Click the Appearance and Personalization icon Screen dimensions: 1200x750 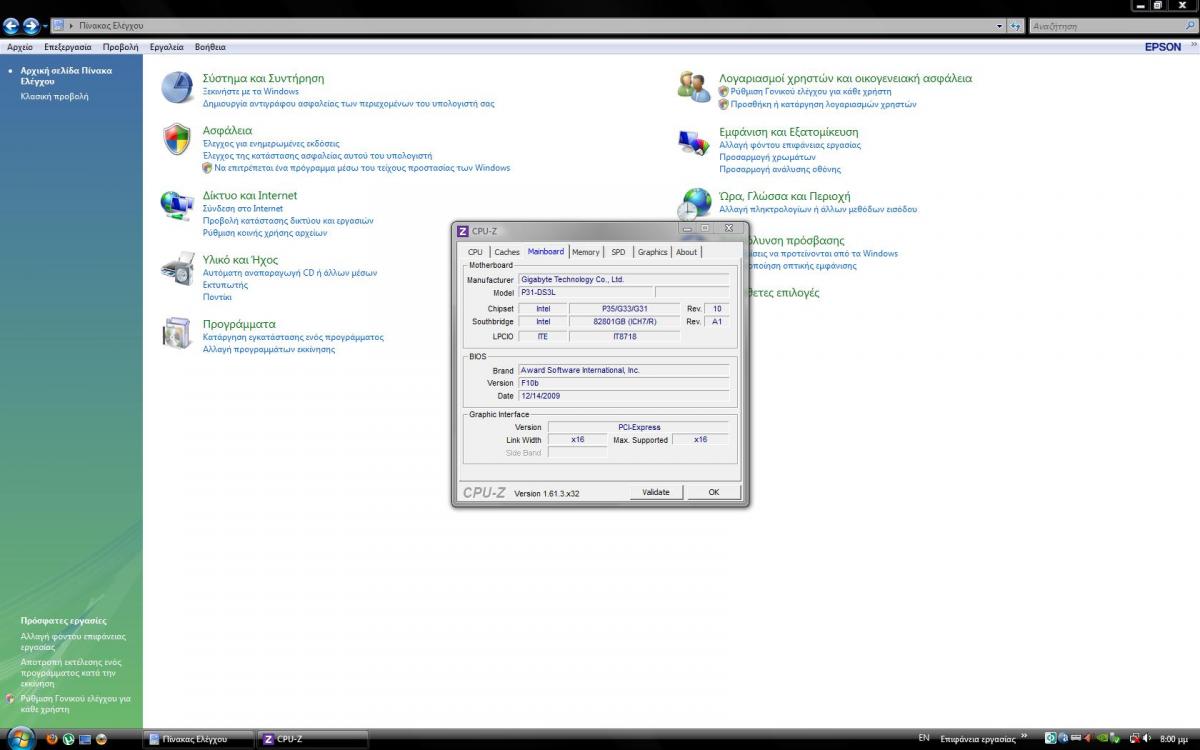pyautogui.click(x=694, y=142)
